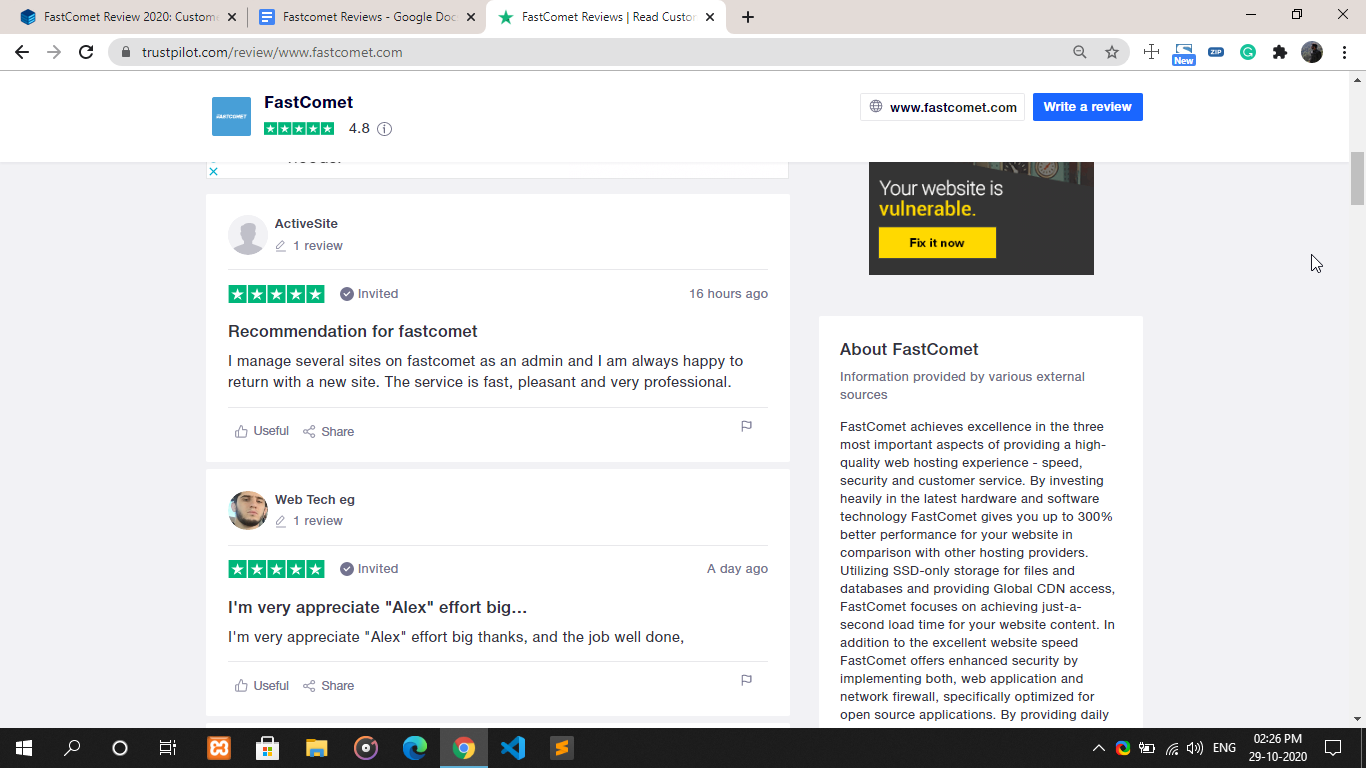Viewport: 1366px width, 768px height.
Task: Show hidden system tray icons
Action: point(1098,748)
